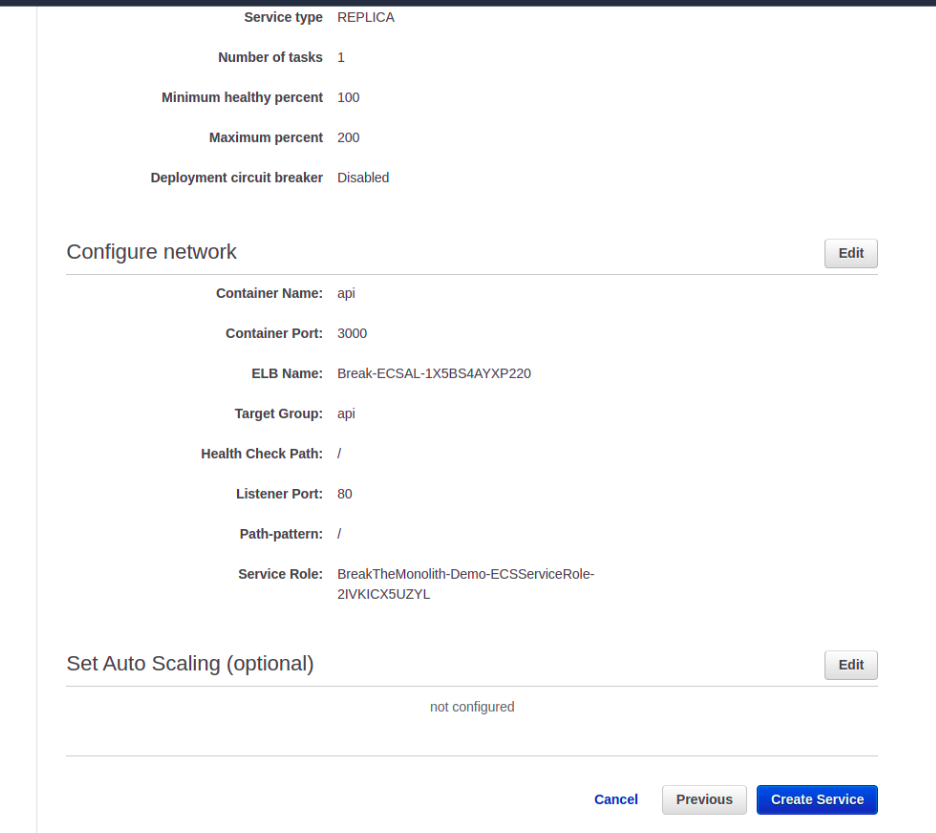Click the Container Name api value
This screenshot has height=833, width=936.
pos(345,293)
